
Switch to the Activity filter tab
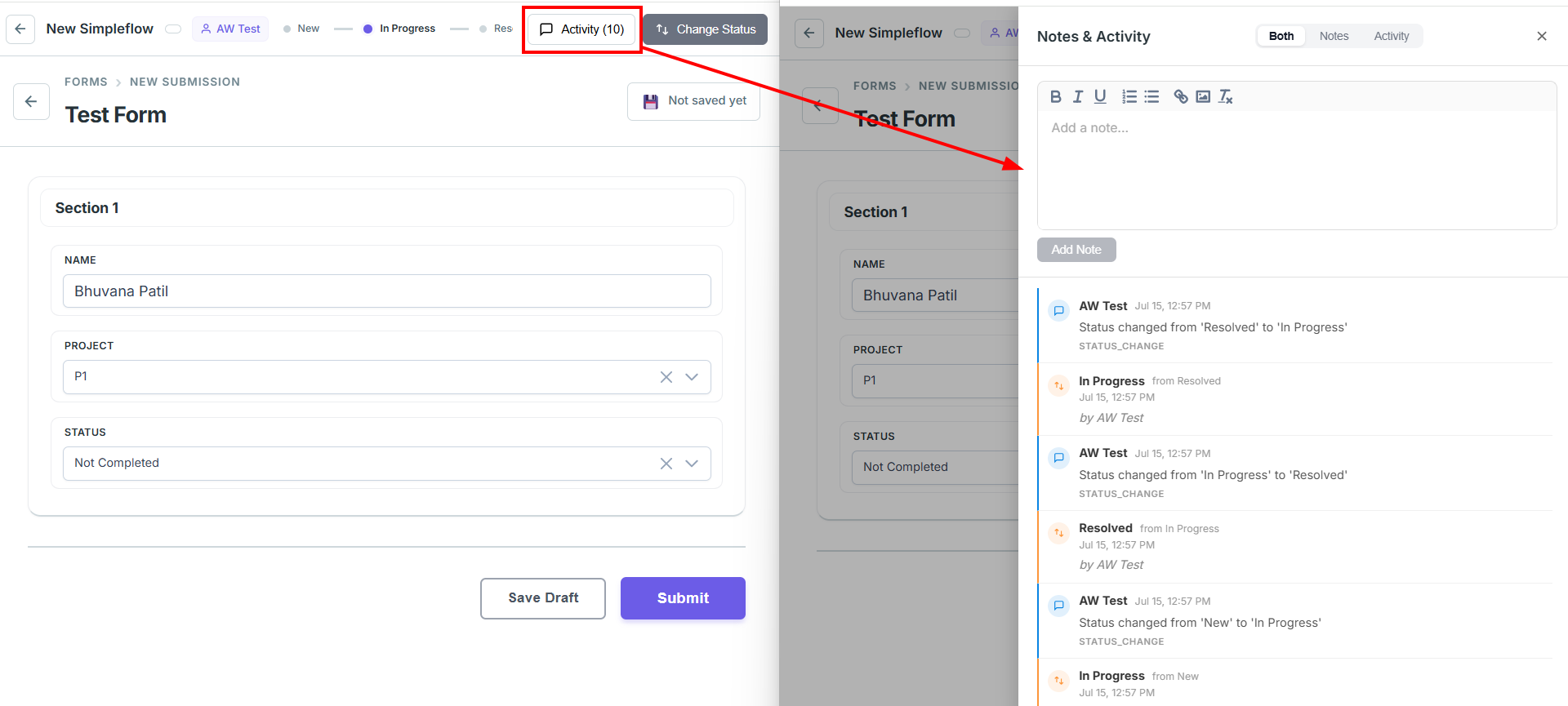coord(1392,36)
